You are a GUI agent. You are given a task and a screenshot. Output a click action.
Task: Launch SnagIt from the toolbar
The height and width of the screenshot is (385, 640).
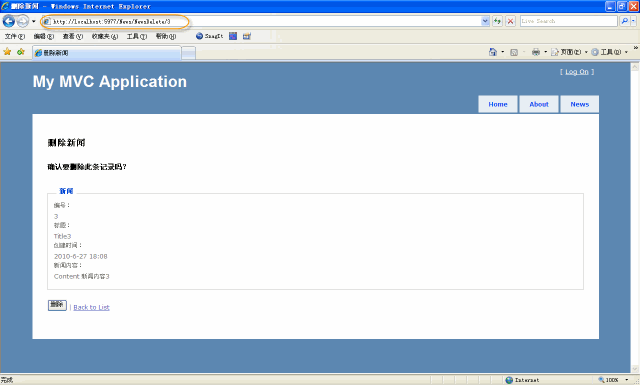209,36
